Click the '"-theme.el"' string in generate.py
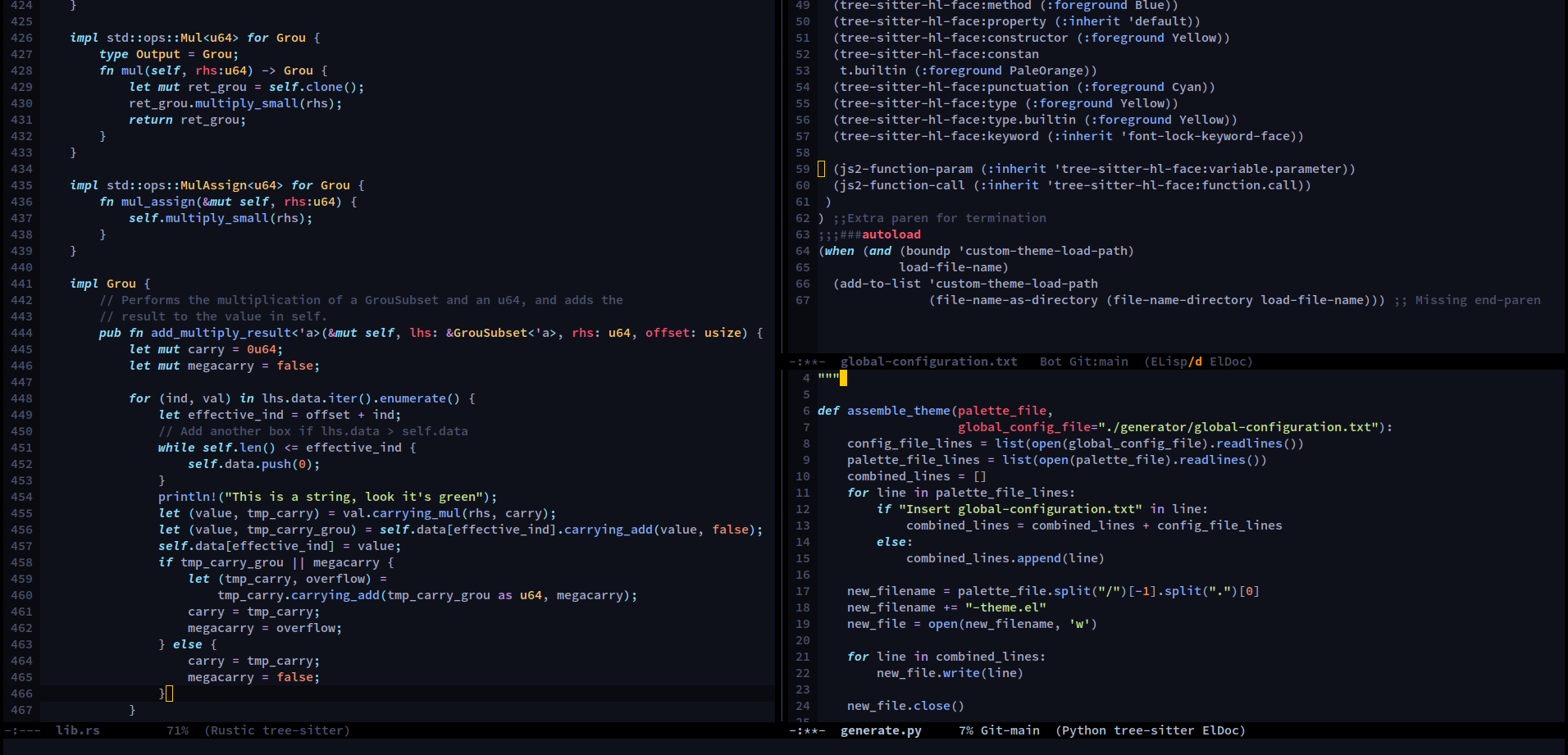 click(x=1005, y=607)
